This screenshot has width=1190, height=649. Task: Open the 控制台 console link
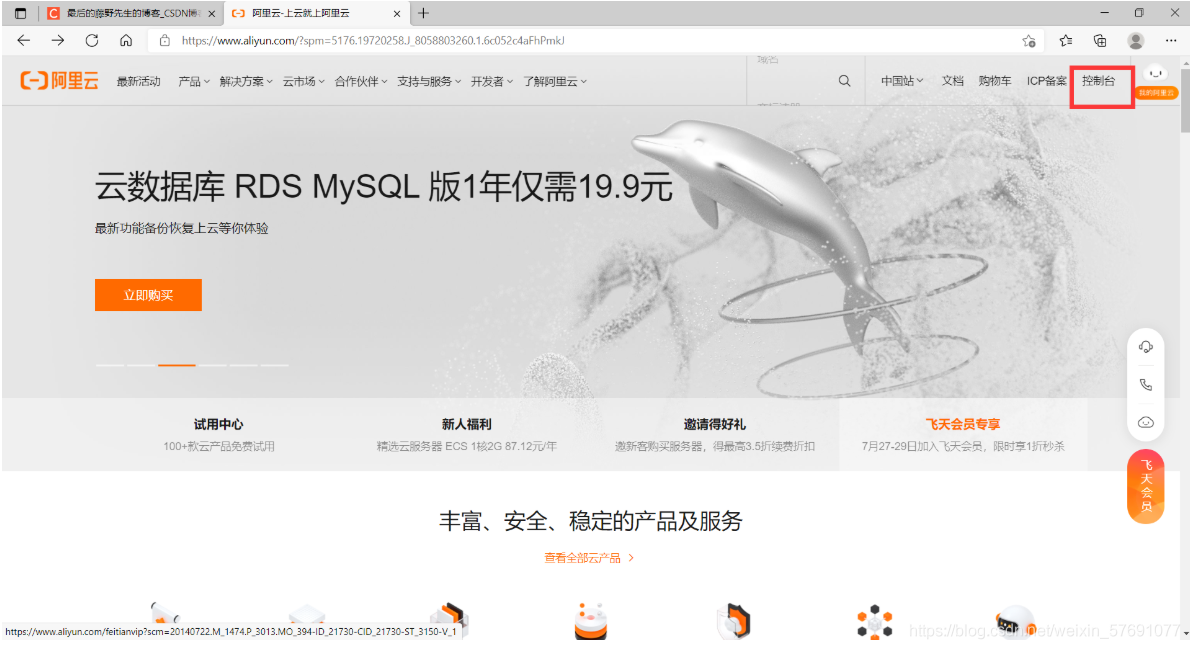[1099, 80]
